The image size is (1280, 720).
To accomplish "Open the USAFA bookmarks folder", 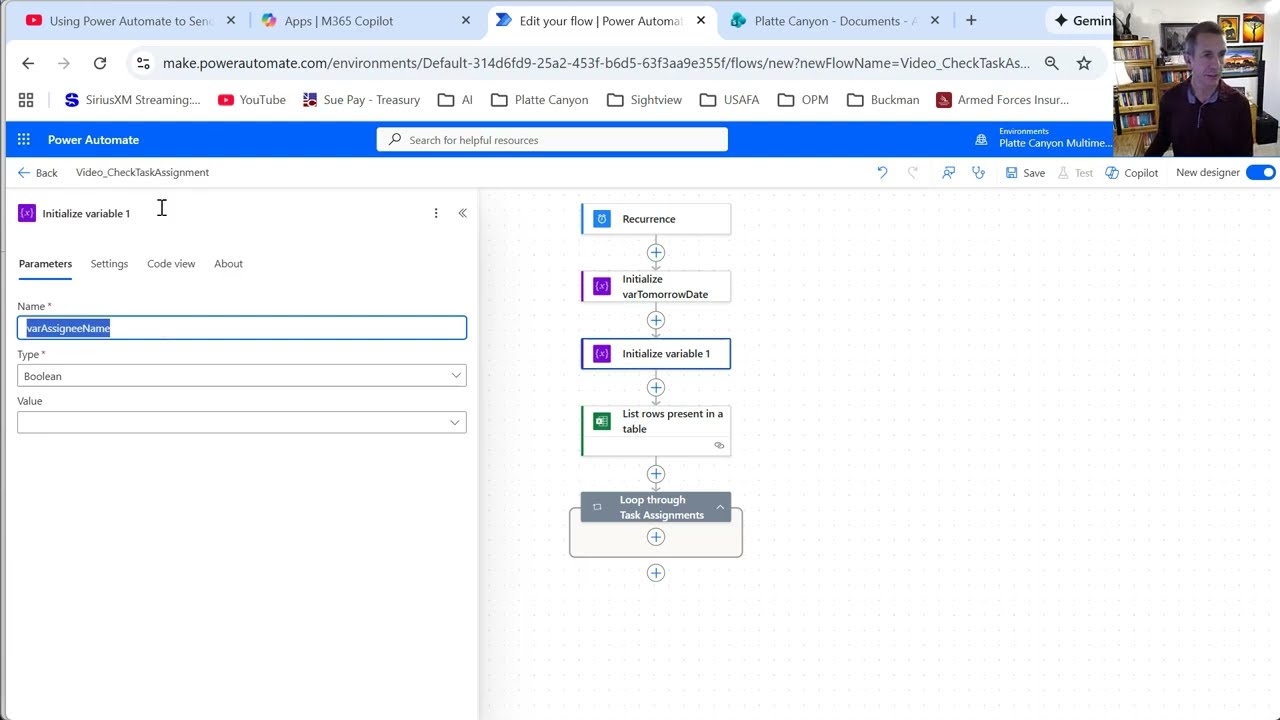I will click(730, 100).
